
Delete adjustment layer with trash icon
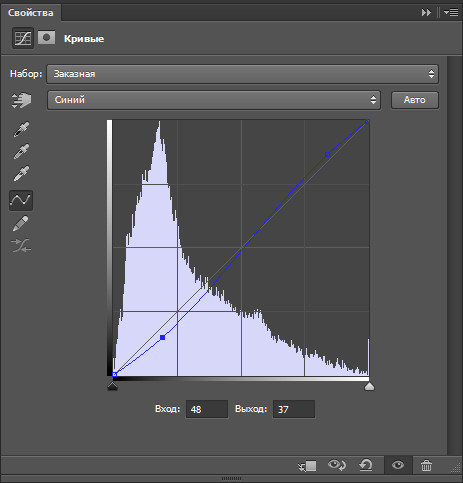(426, 465)
